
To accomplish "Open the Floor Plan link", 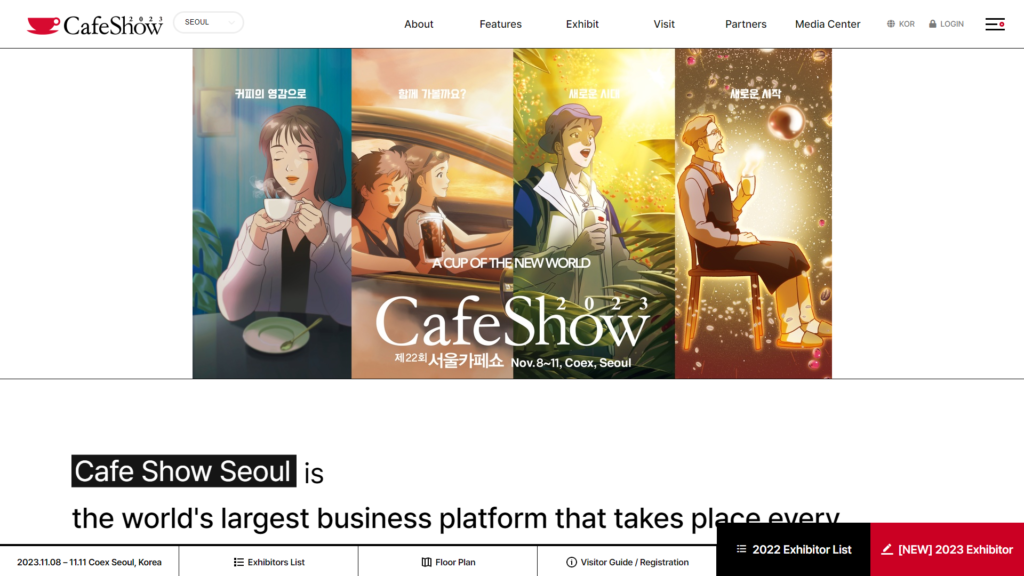I will coord(448,562).
